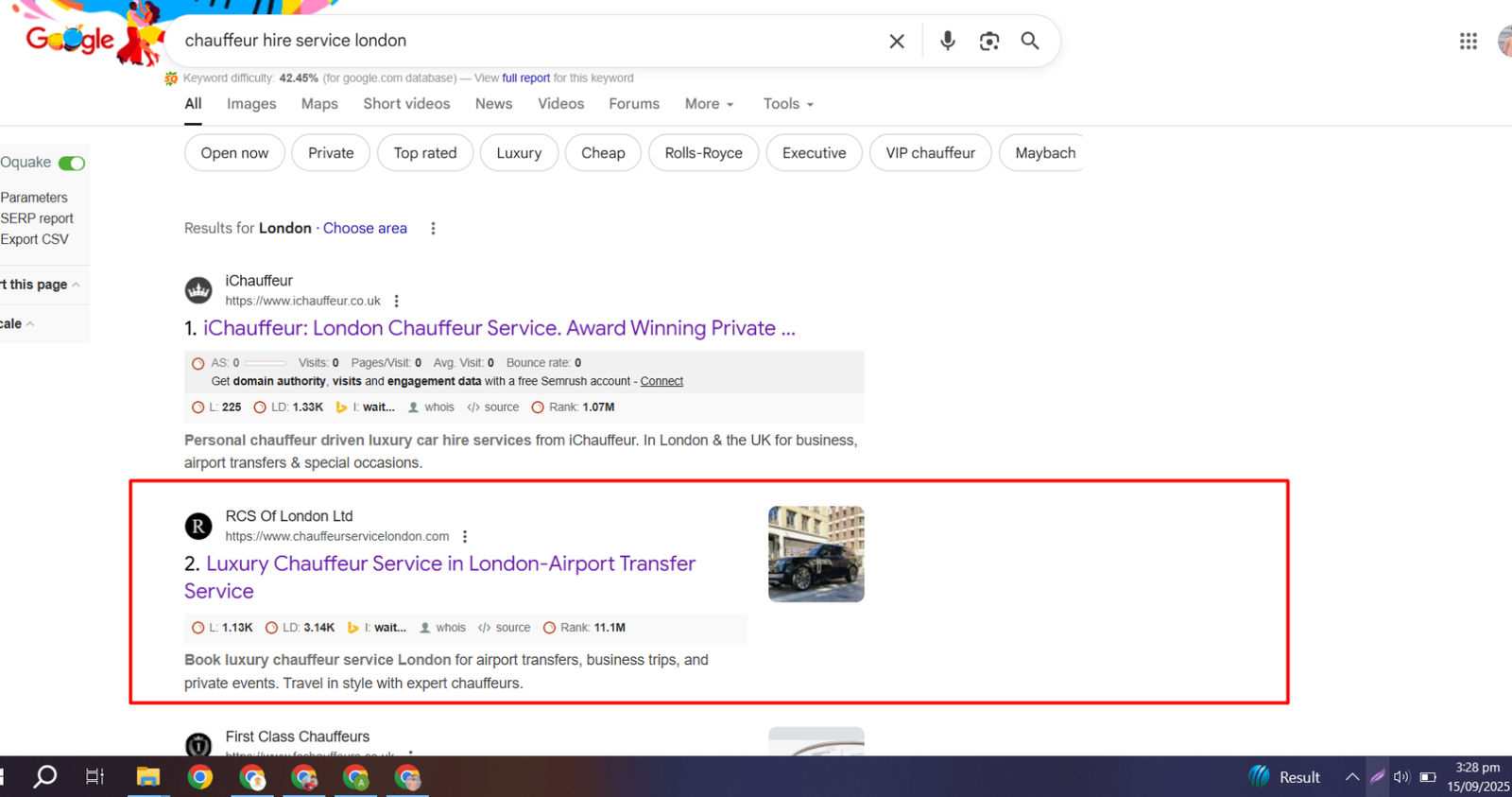
Task: Click the RCS of London car thumbnail
Action: click(x=816, y=554)
